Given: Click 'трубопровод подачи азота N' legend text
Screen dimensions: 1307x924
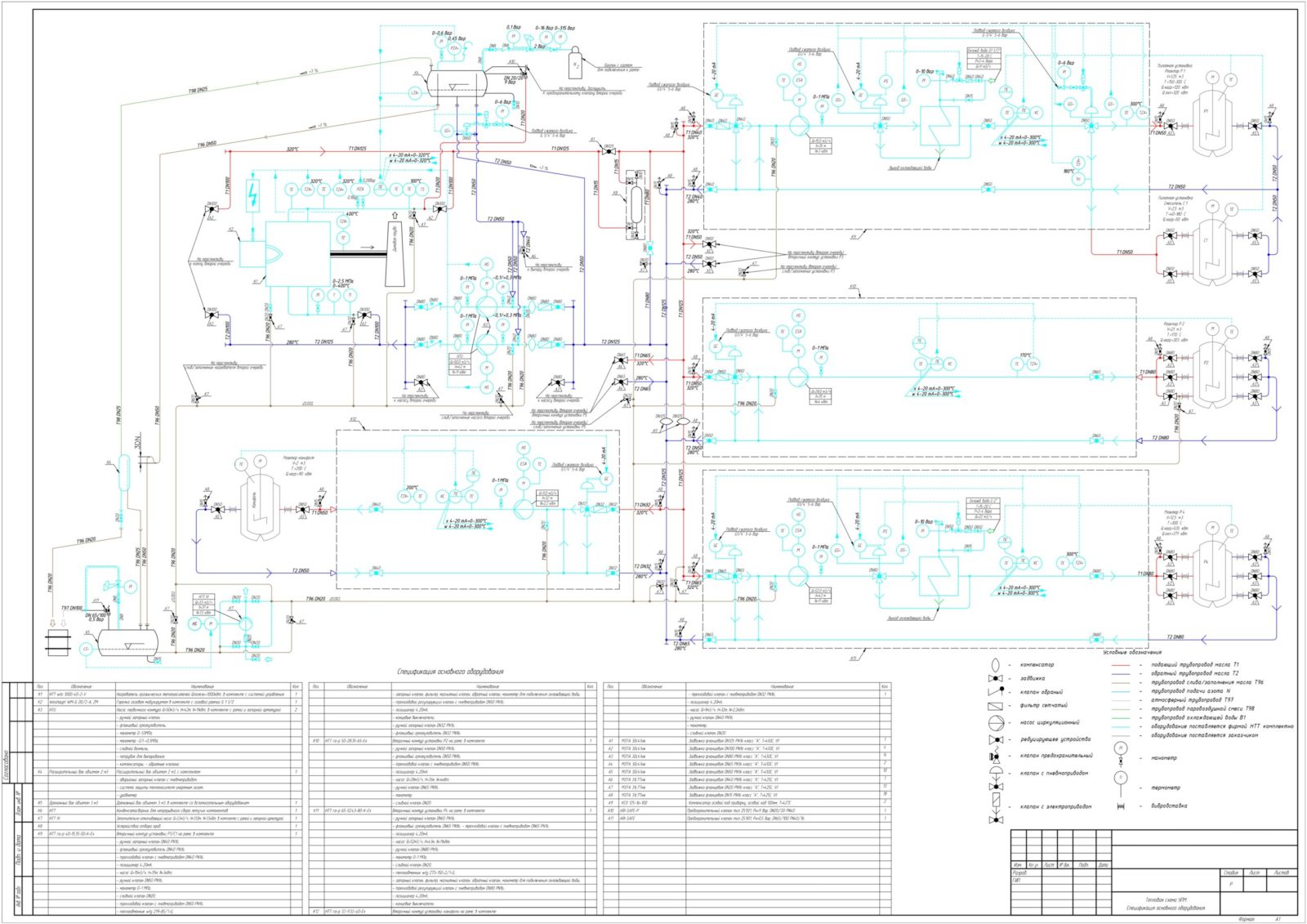Looking at the screenshot, I should point(1191,691).
